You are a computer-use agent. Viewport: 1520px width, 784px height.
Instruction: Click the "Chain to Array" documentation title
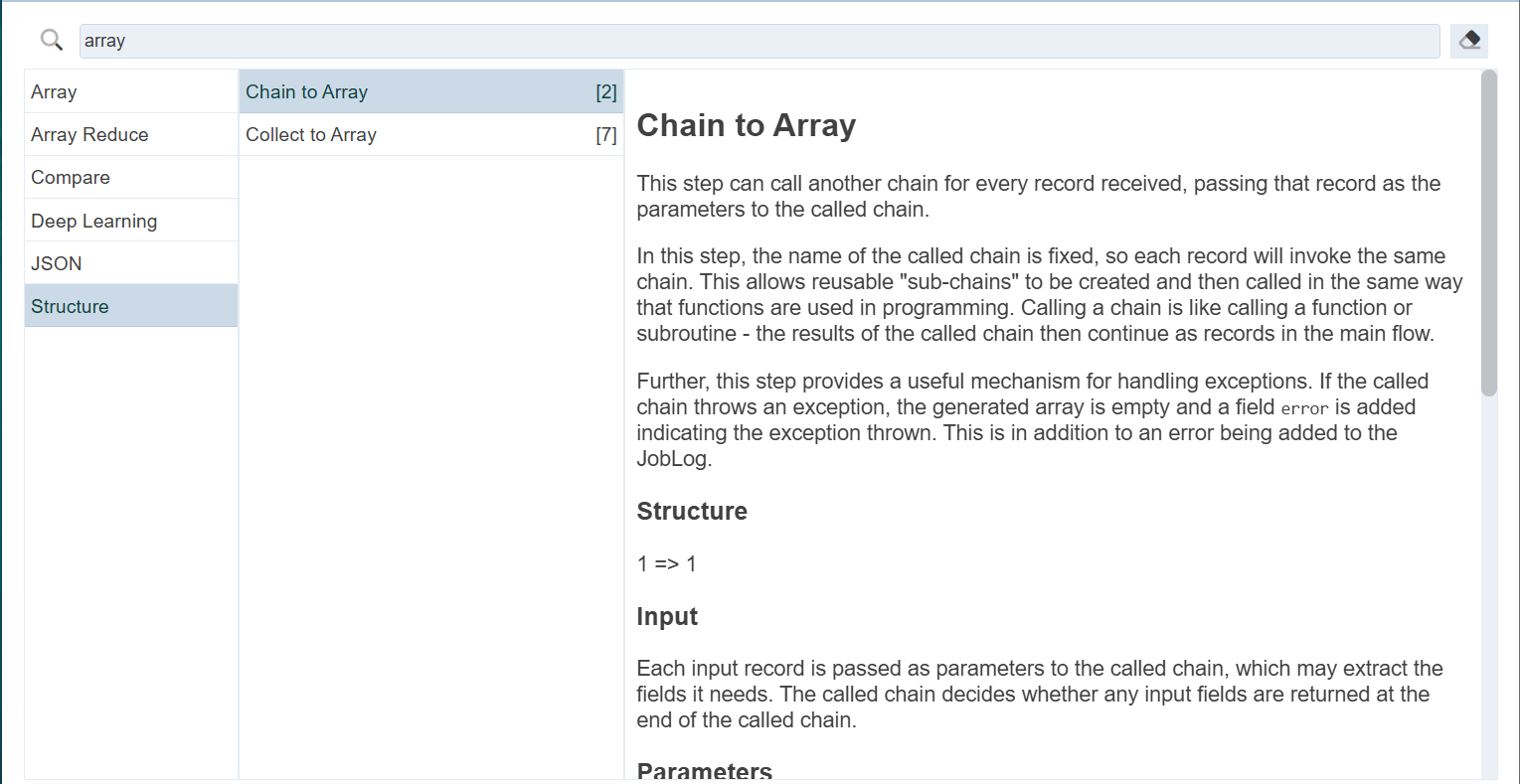point(746,125)
